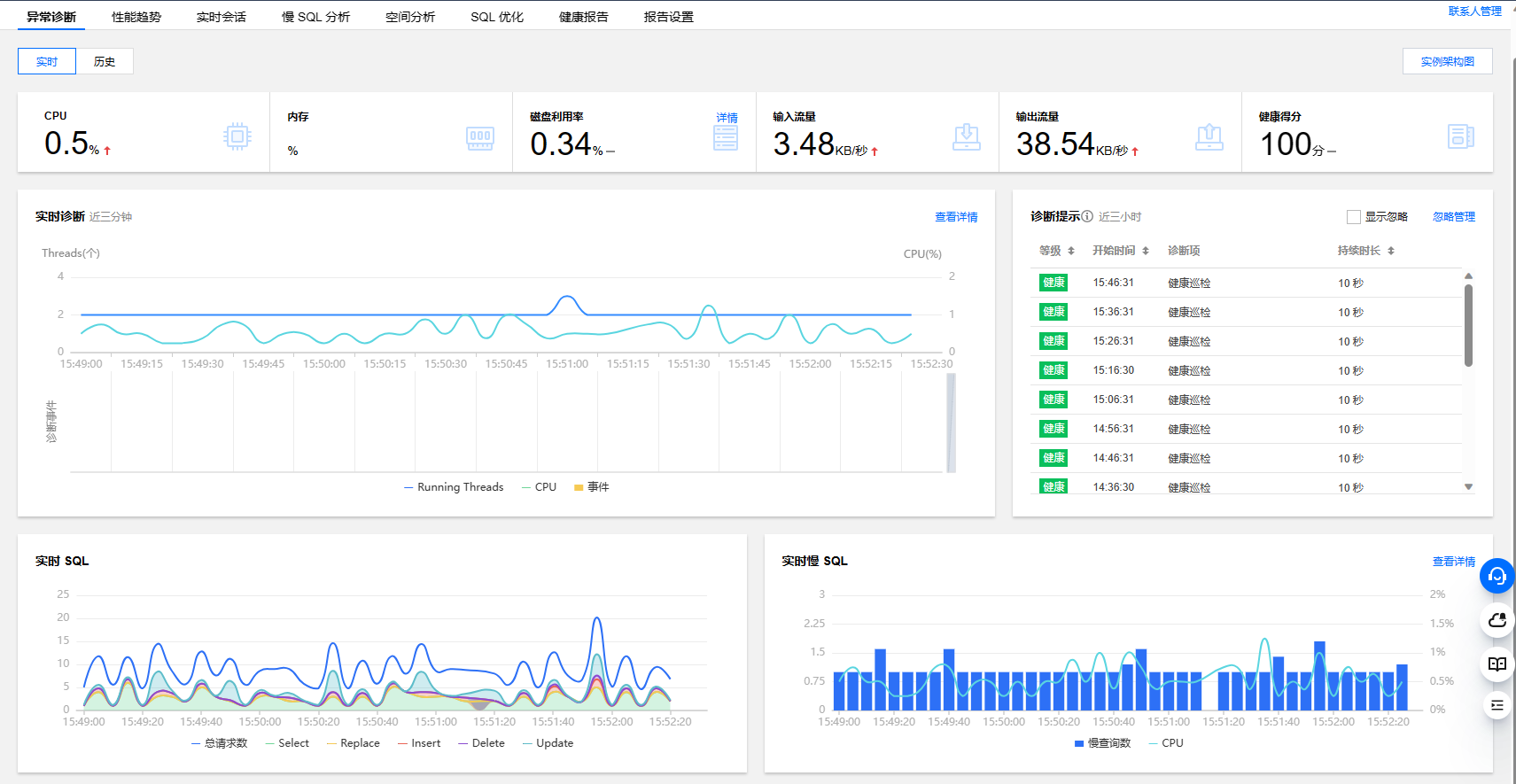Toggle CPU legend in realtime diagnosis chart
The image size is (1516, 784).
(x=540, y=487)
